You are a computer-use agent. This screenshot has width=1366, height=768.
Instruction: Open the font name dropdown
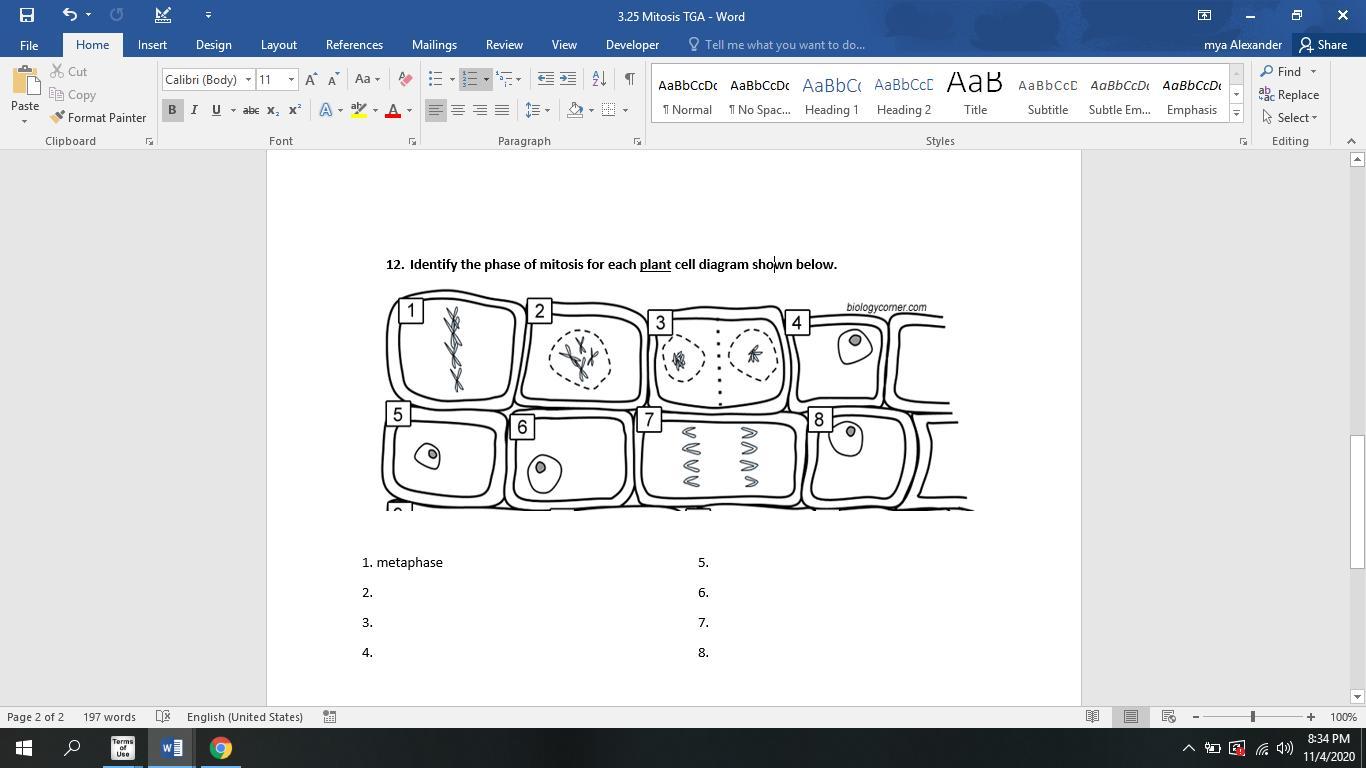click(248, 80)
